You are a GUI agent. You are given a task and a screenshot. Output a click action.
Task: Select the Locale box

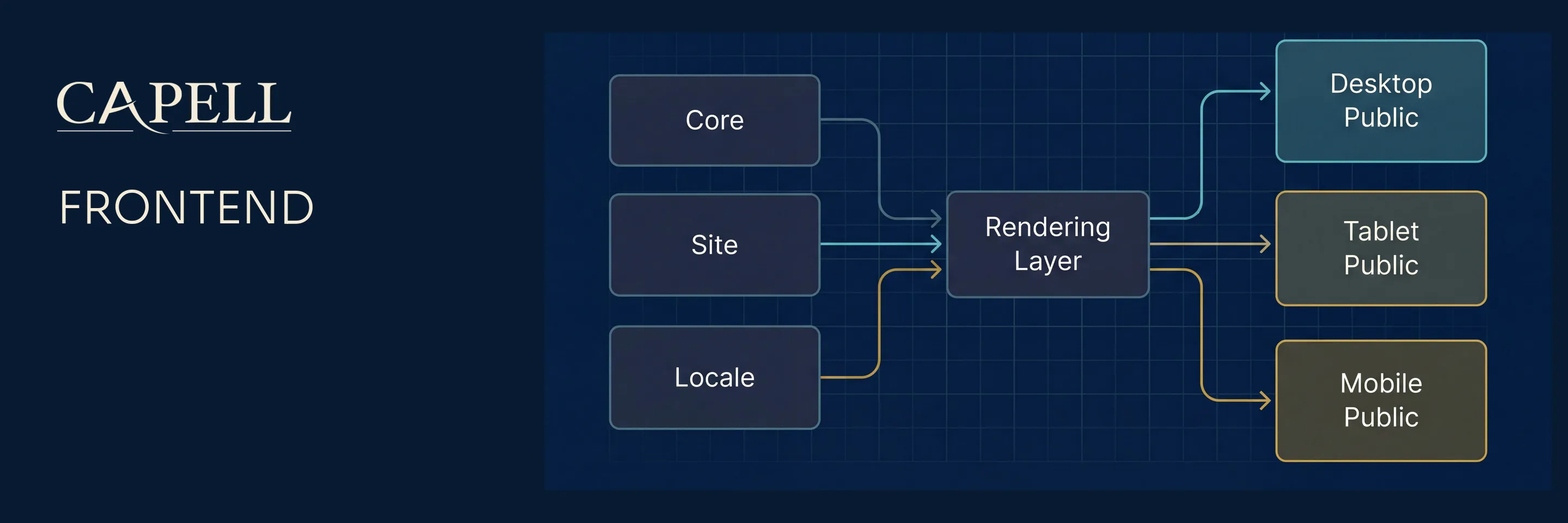715,378
